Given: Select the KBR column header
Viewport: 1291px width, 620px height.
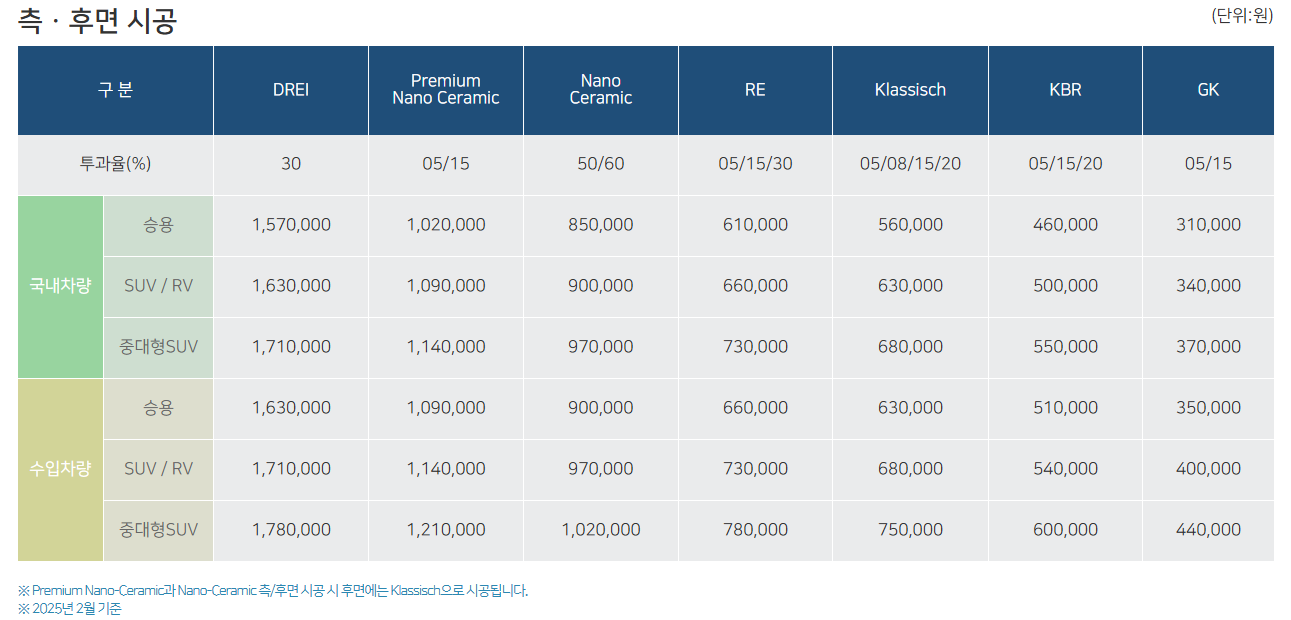Looking at the screenshot, I should (x=1065, y=90).
